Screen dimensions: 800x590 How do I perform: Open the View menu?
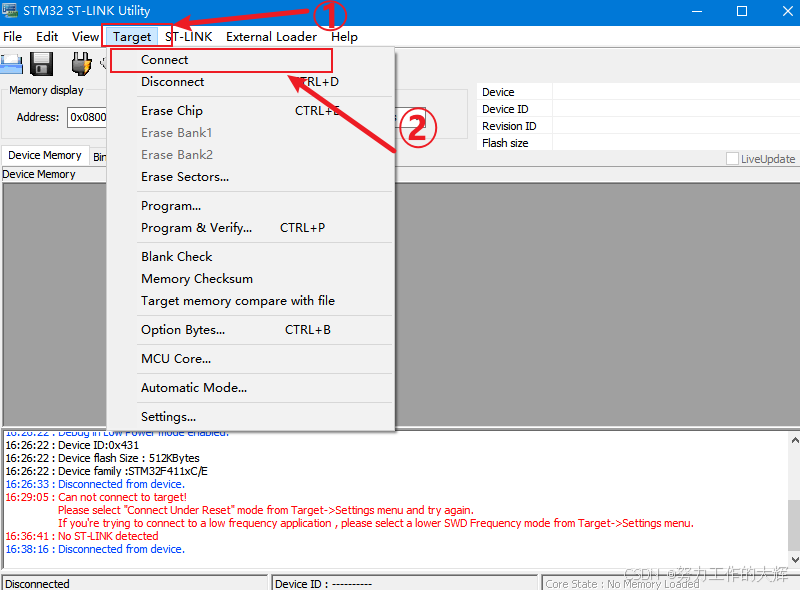pos(85,37)
